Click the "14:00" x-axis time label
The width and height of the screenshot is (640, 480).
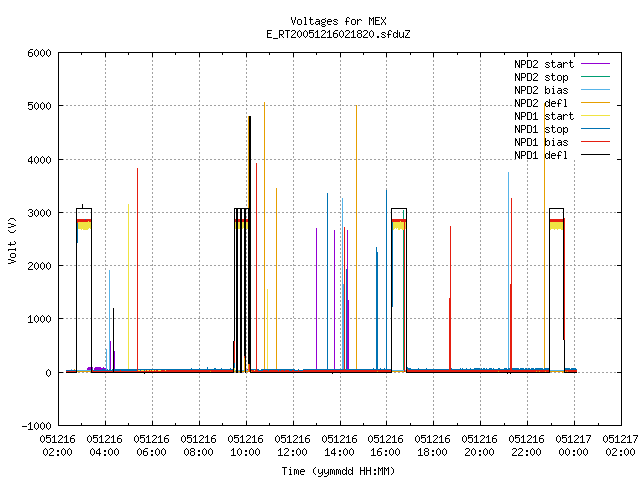click(x=339, y=452)
